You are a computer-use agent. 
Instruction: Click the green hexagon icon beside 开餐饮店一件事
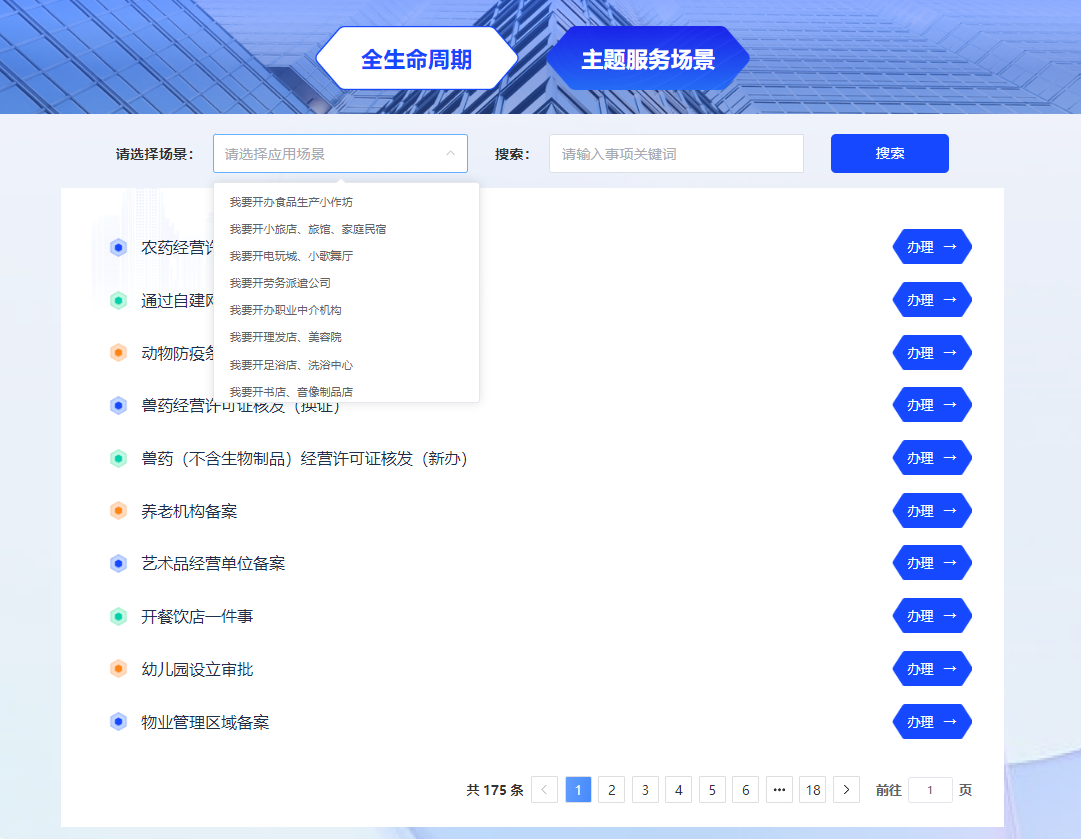118,616
